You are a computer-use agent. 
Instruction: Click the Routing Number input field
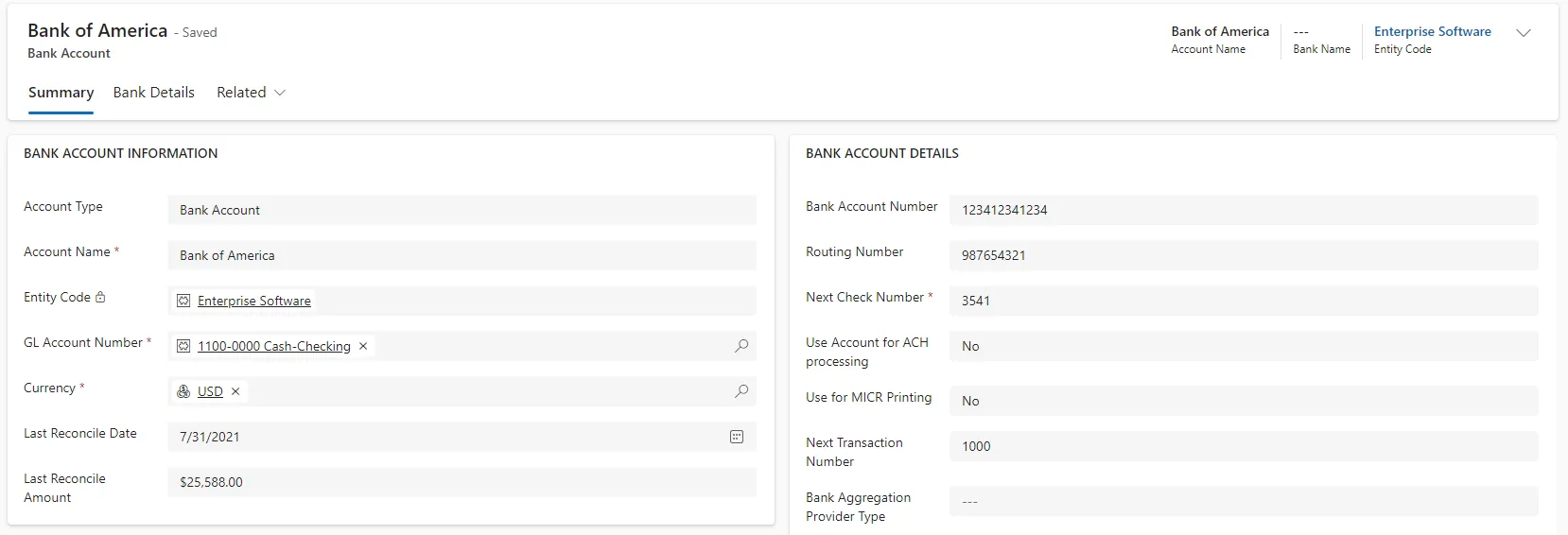1244,255
